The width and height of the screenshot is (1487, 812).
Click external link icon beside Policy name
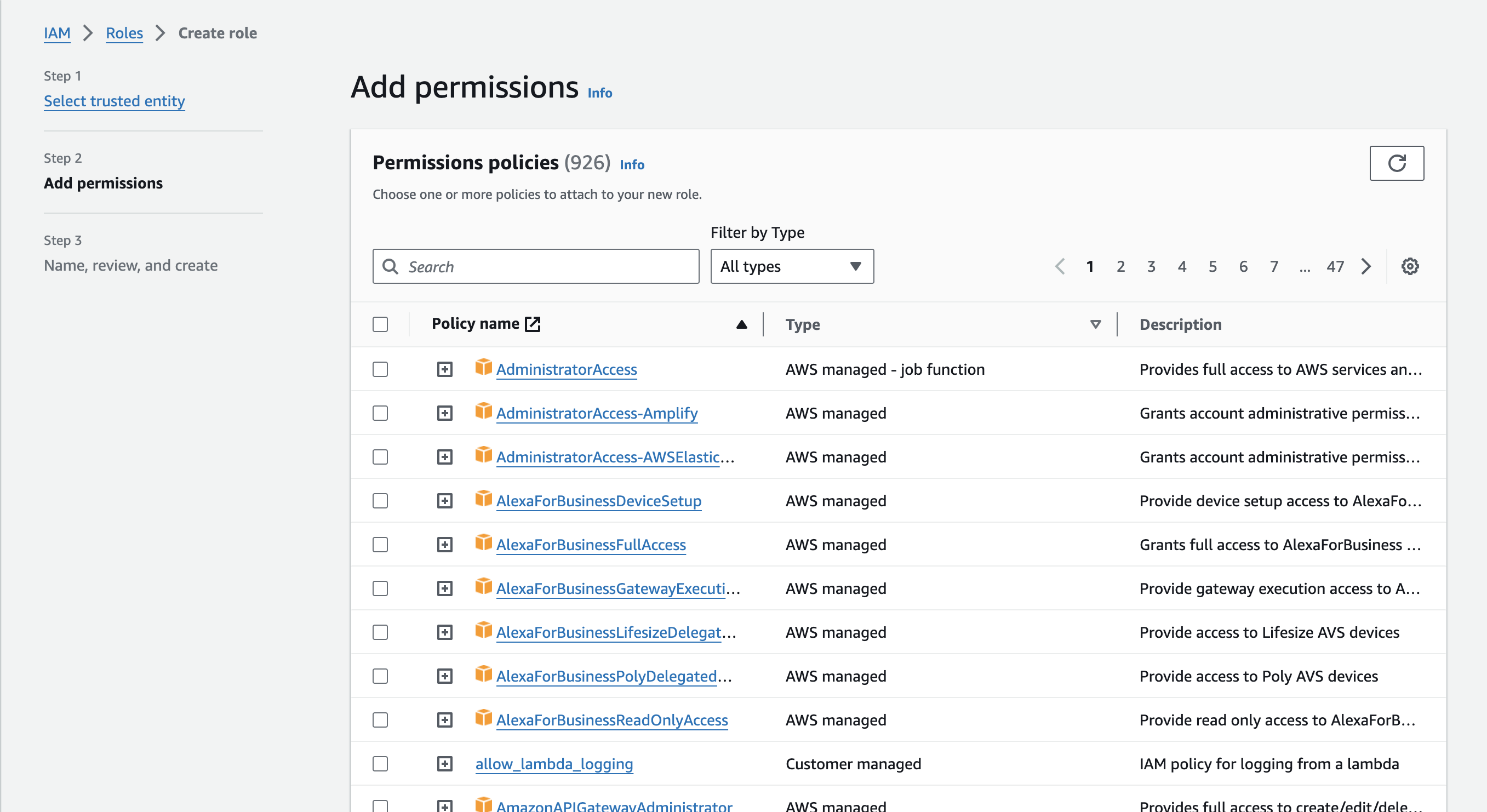[532, 324]
